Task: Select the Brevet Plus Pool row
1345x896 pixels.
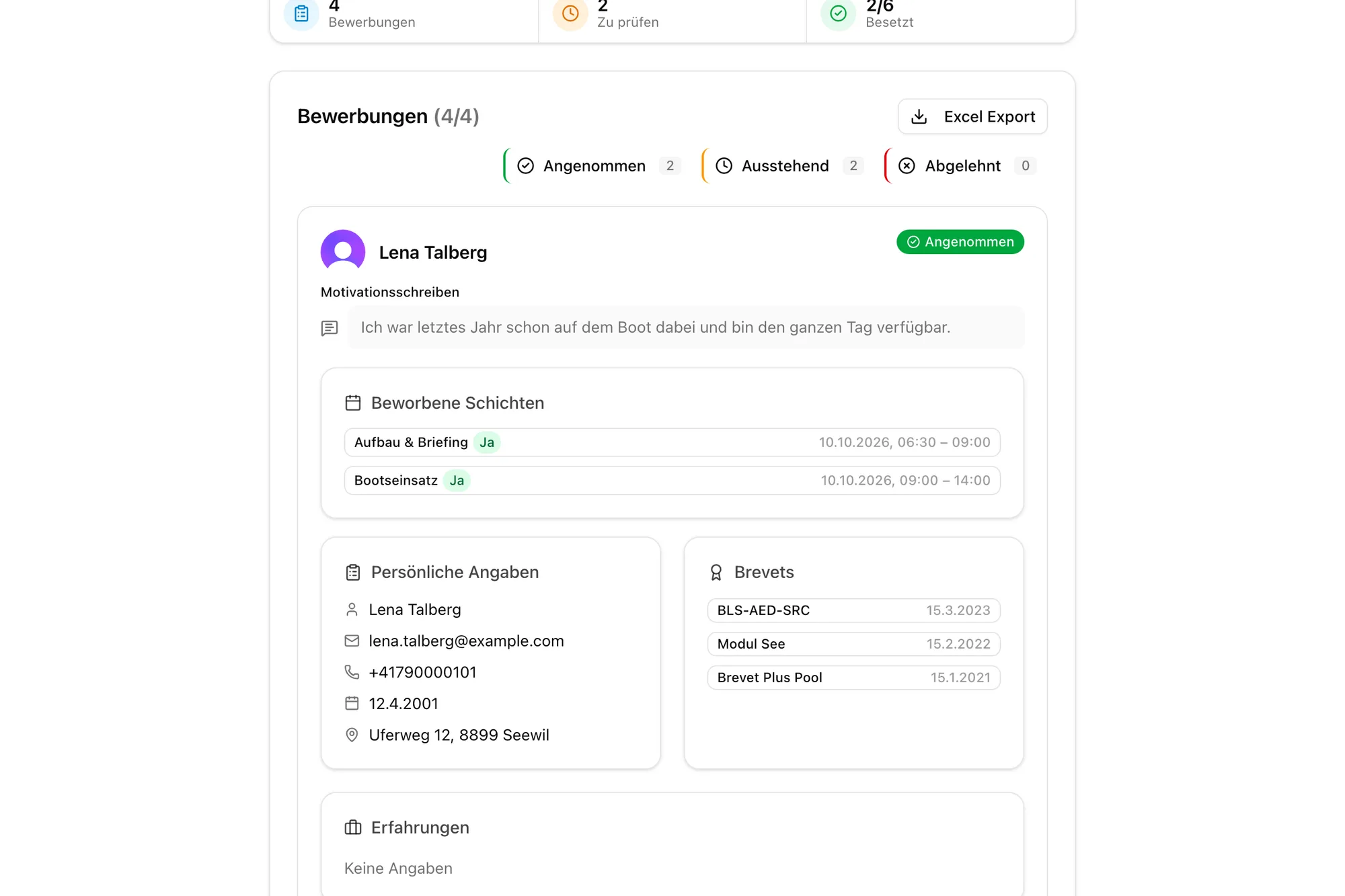Action: pos(853,678)
